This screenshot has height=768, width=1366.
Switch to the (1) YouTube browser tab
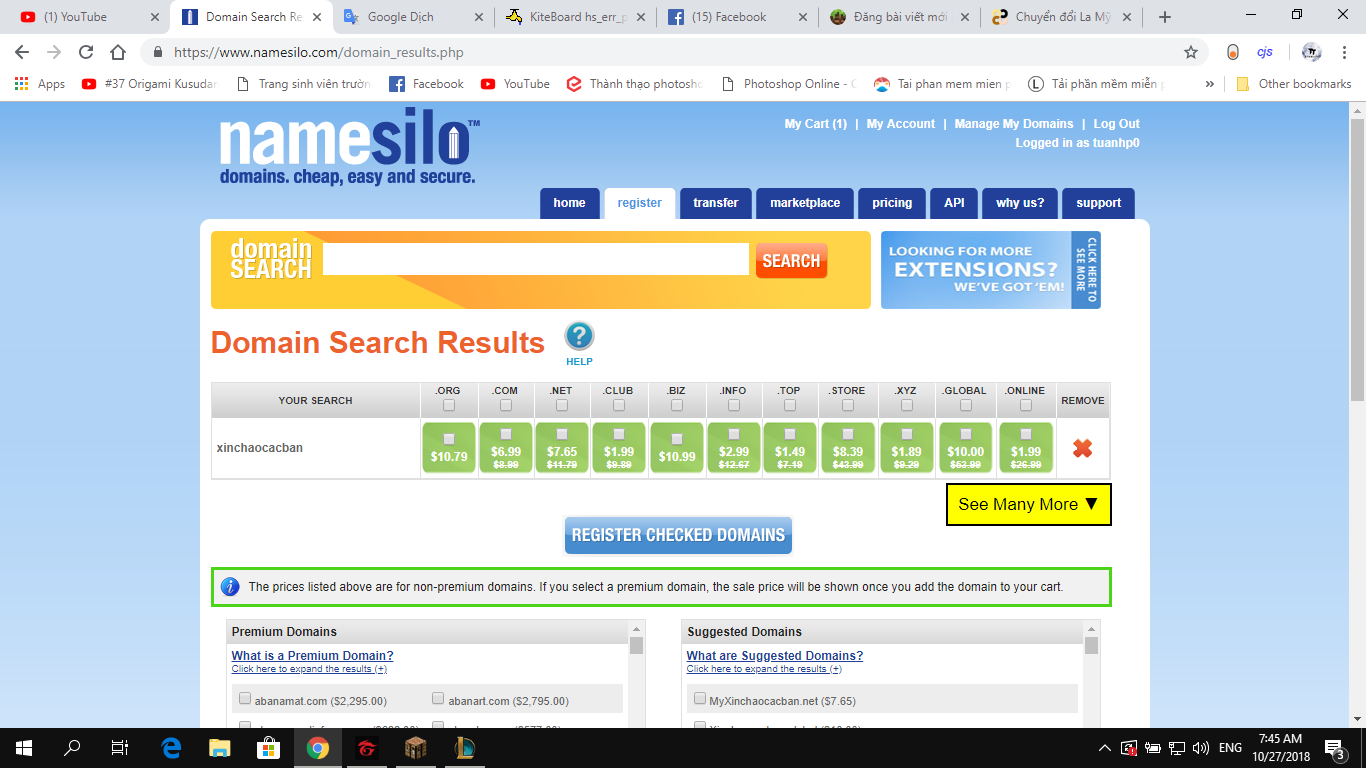click(x=90, y=17)
